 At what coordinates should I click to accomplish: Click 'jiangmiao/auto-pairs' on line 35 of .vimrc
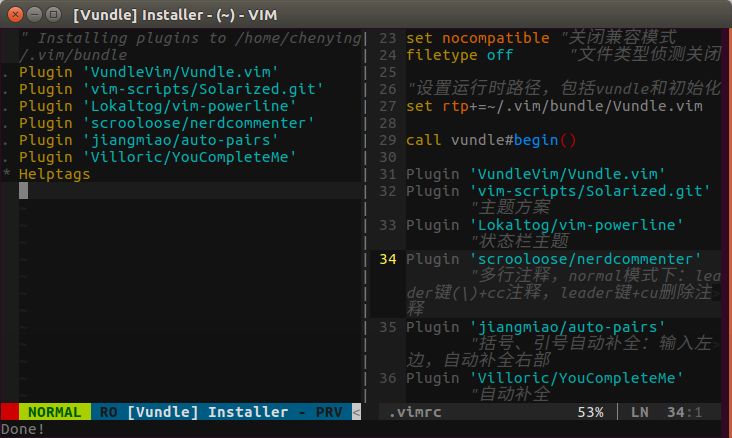pos(567,327)
